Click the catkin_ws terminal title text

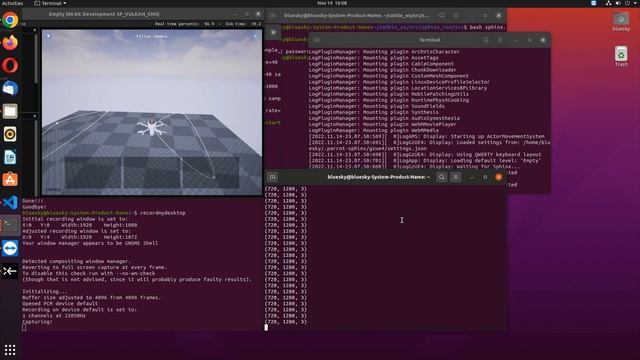[x=356, y=16]
